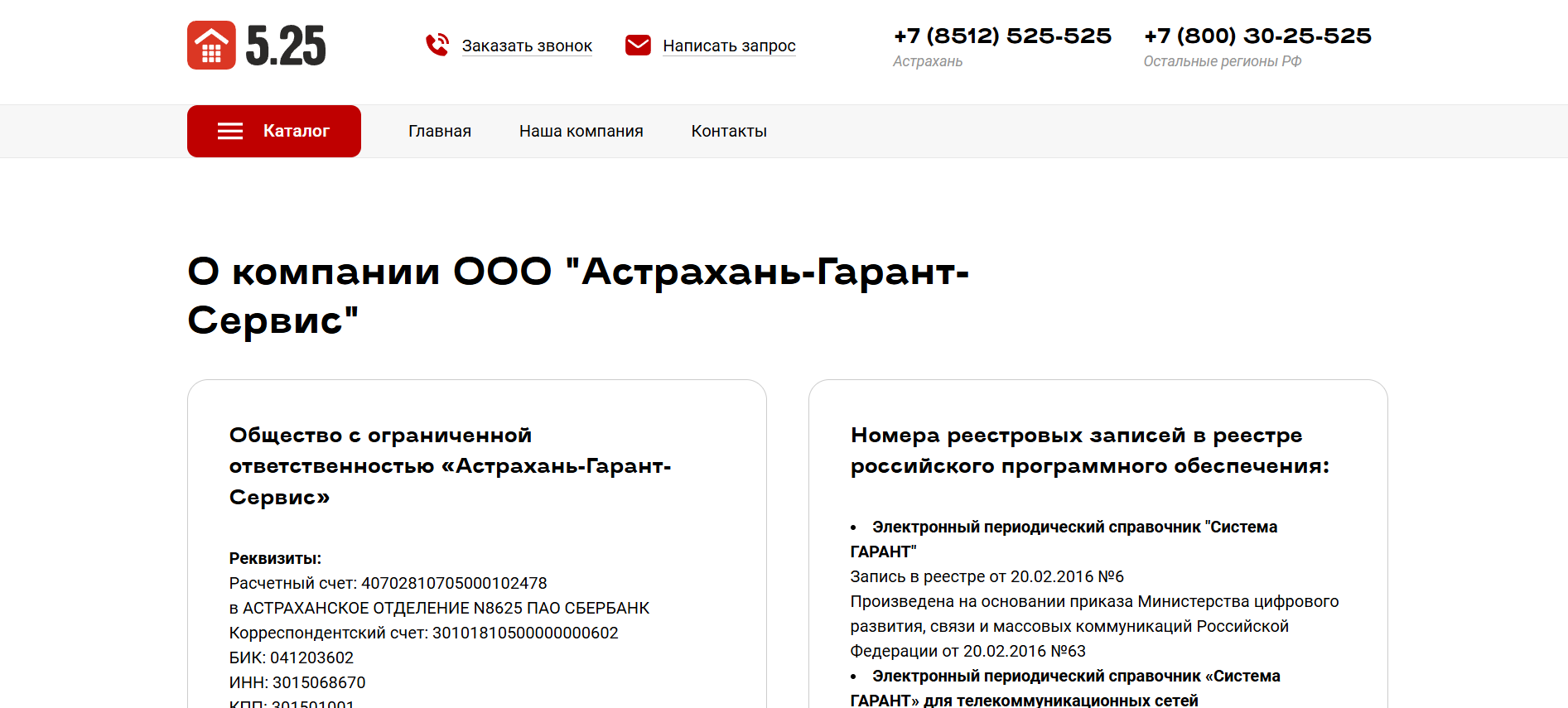Viewport: 1568px width, 708px height.
Task: Open the 'Написать запрос' link
Action: click(x=729, y=46)
